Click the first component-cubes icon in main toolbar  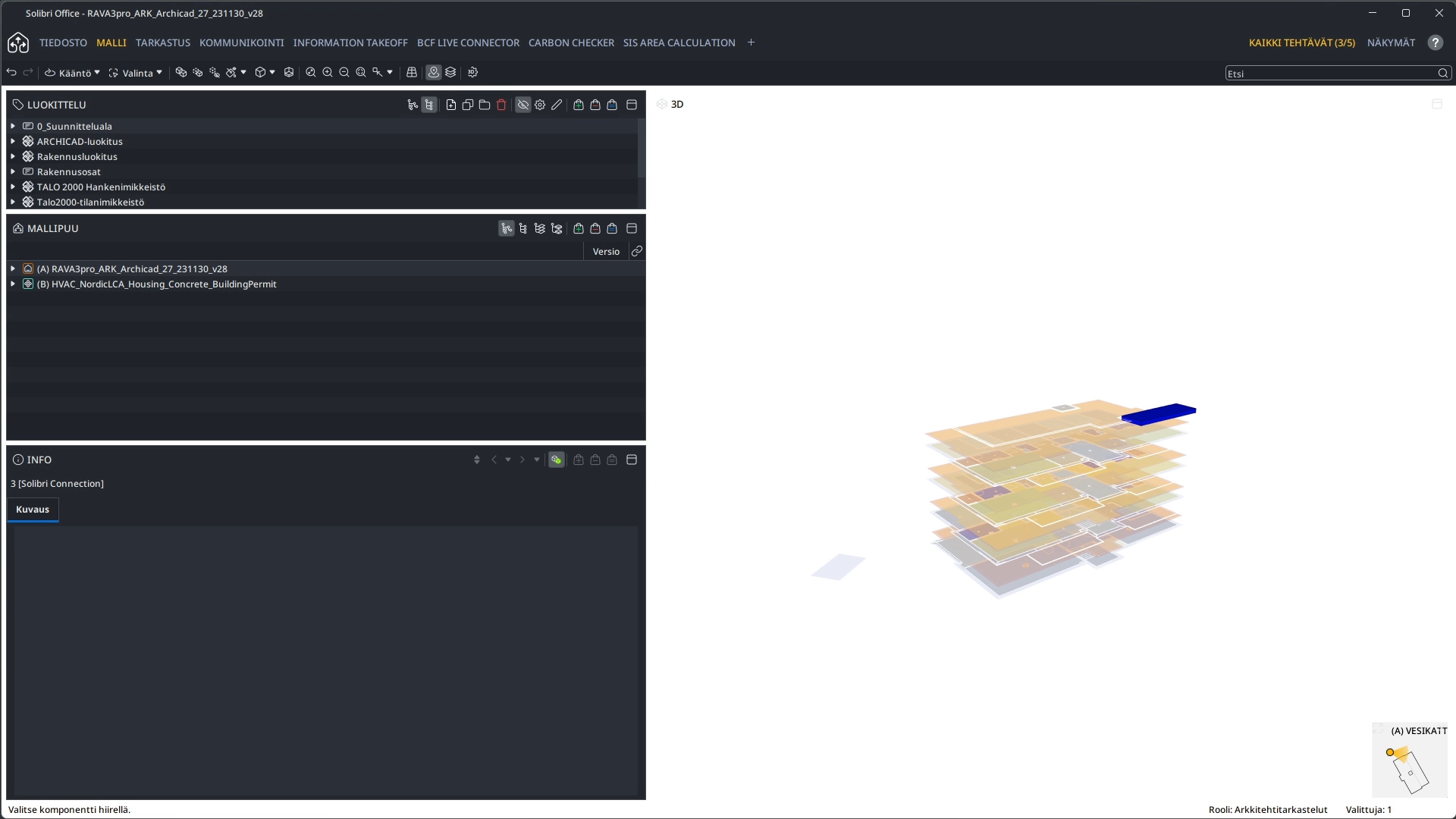(x=181, y=73)
